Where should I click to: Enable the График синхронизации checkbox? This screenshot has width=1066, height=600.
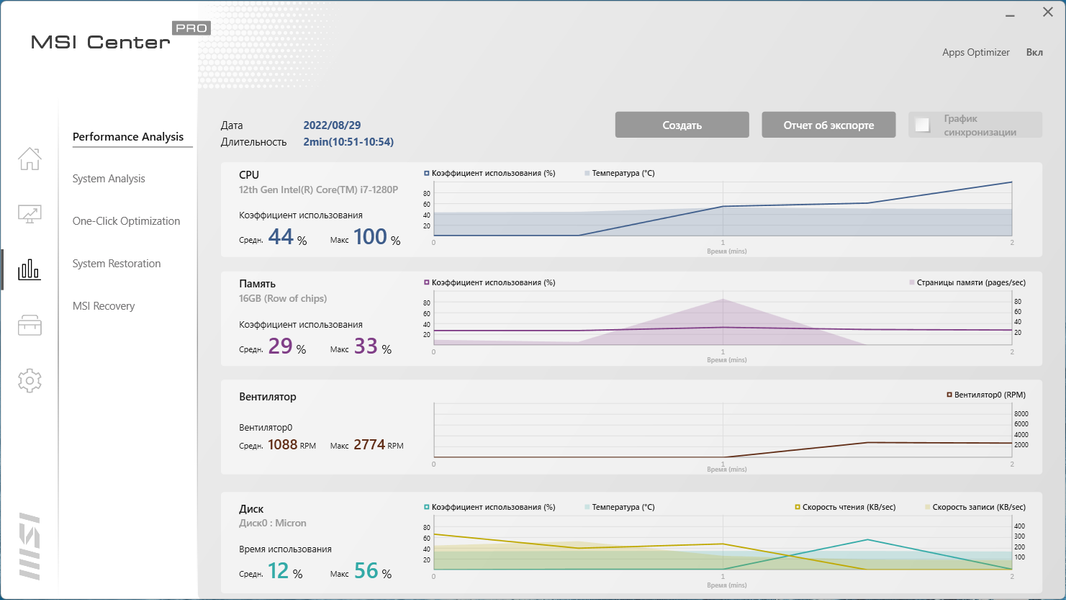(923, 125)
